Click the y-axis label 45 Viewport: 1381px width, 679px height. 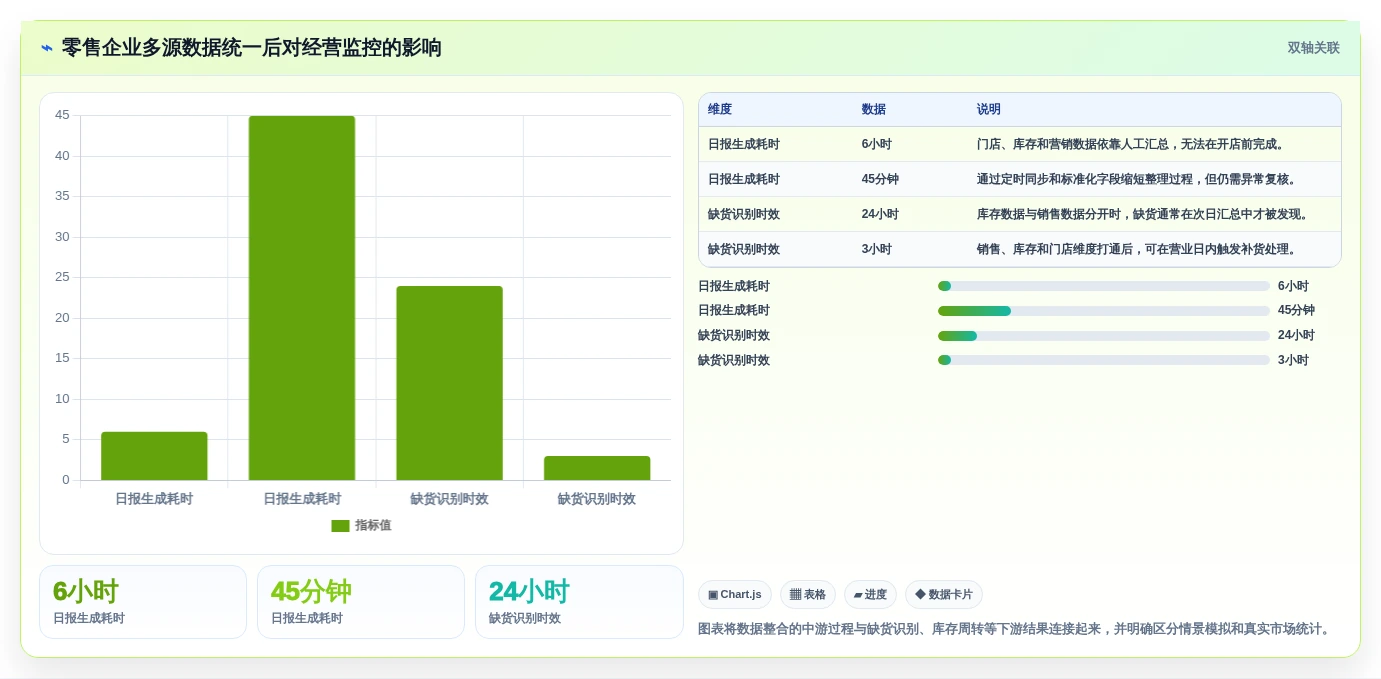coord(62,115)
